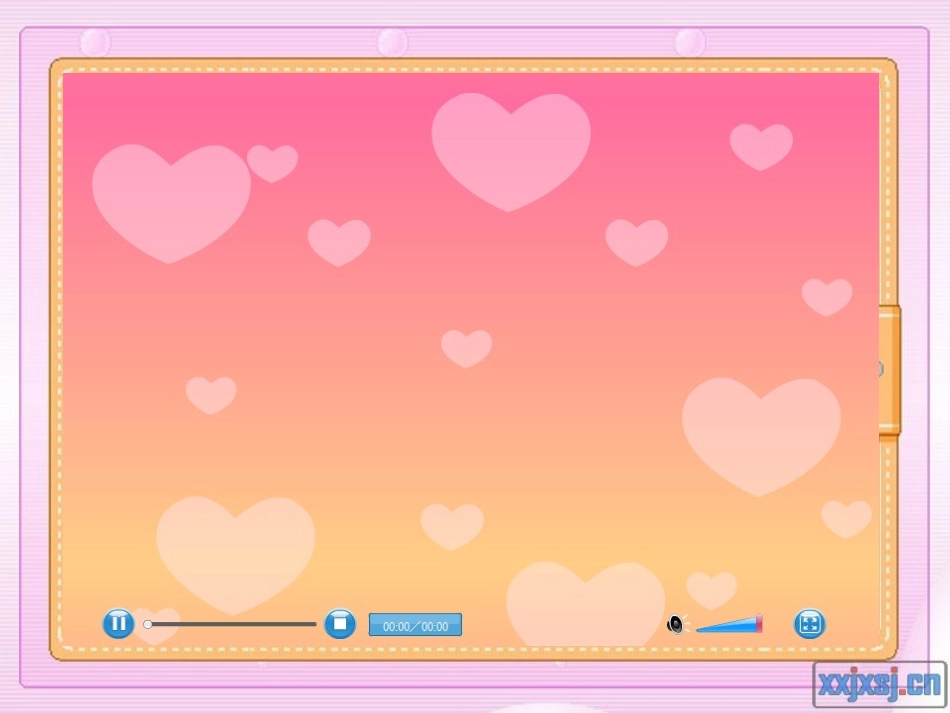Enter fullscreen with the expand icon
Viewport: 950px width, 713px height.
coord(809,623)
